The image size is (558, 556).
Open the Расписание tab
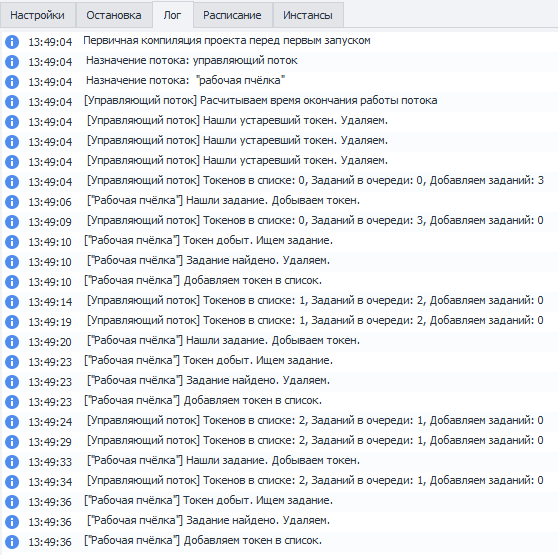(232, 15)
